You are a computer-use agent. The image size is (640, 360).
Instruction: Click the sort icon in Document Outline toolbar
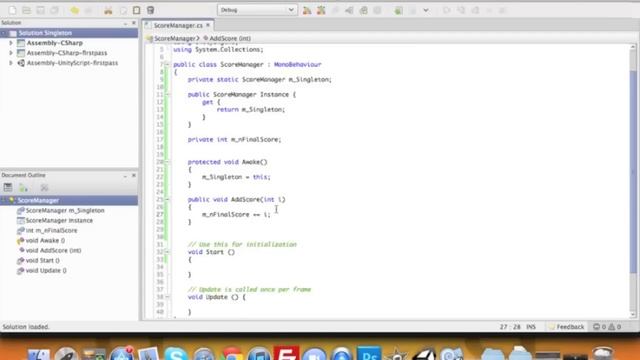(x=23, y=187)
